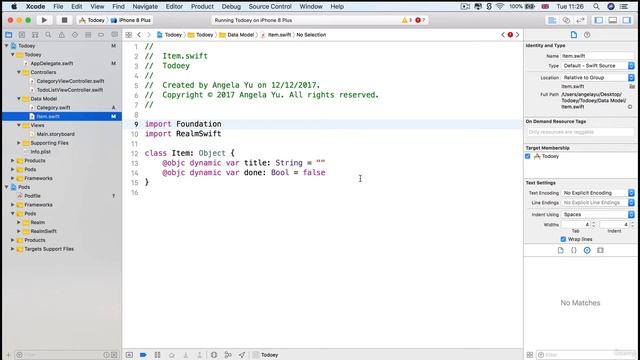640x360 pixels.
Task: Open the issue navigator warning icon
Action: (62, 35)
